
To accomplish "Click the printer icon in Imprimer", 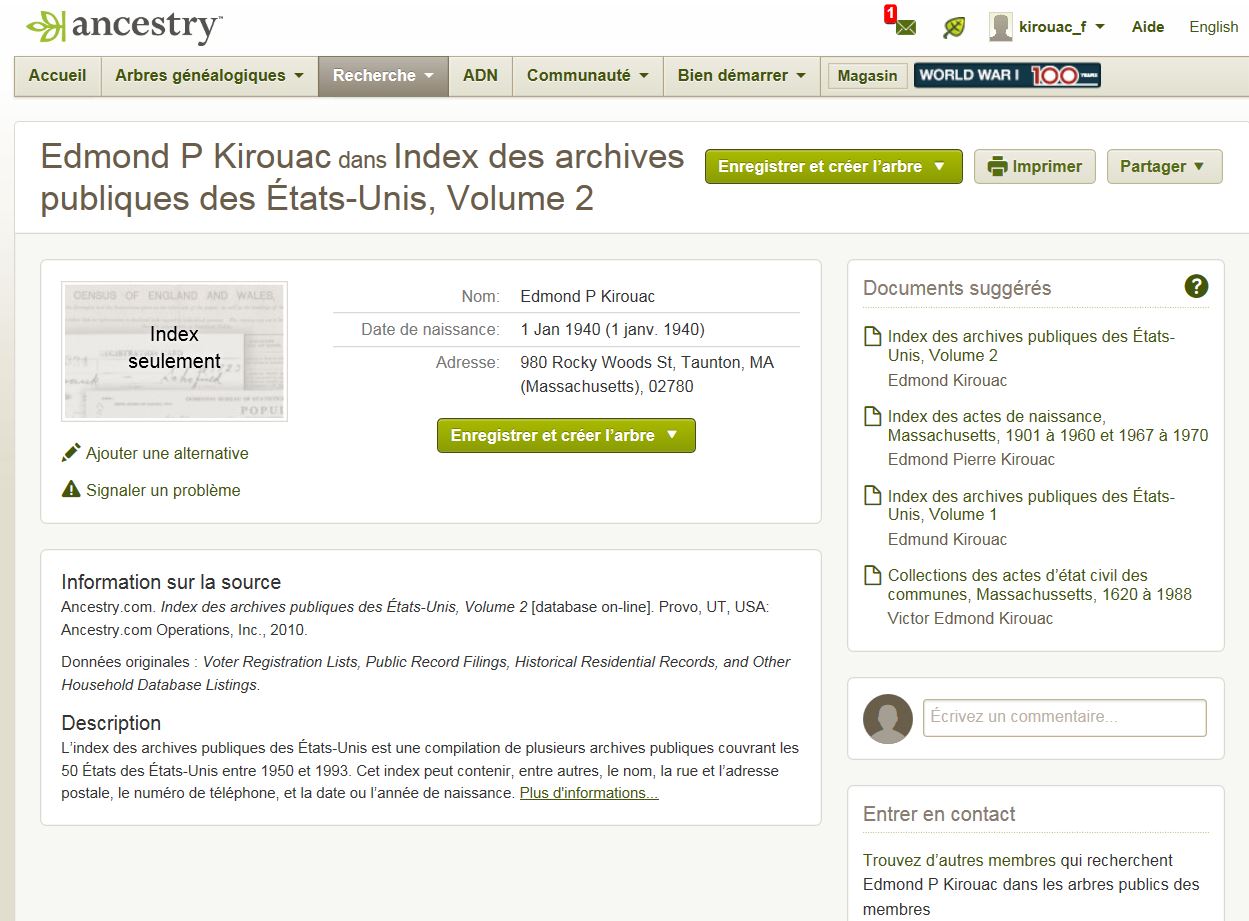I will tap(997, 167).
